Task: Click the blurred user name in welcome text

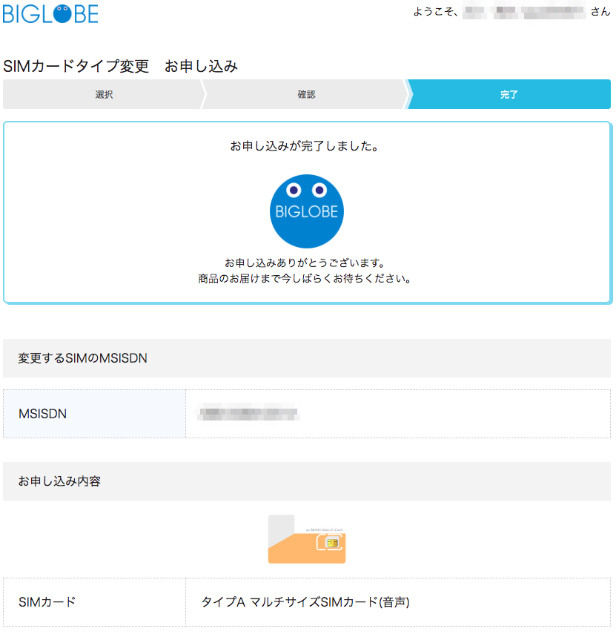Action: point(524,12)
